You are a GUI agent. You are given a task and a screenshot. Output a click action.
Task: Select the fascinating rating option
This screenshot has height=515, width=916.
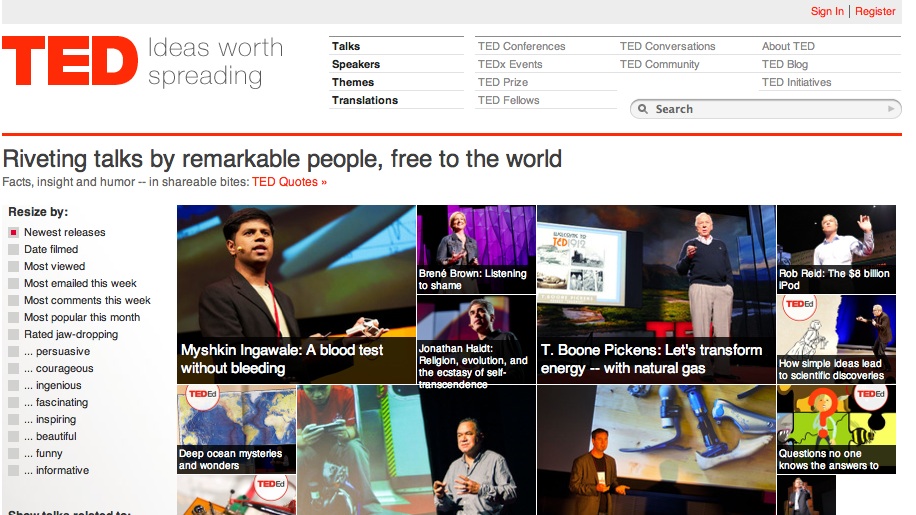click(13, 402)
